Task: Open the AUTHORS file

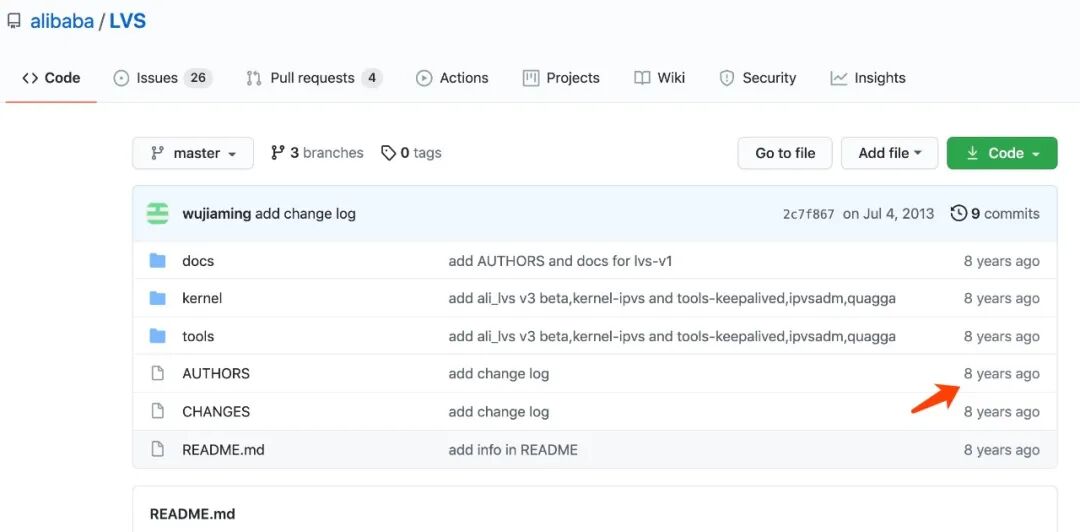Action: click(x=216, y=374)
